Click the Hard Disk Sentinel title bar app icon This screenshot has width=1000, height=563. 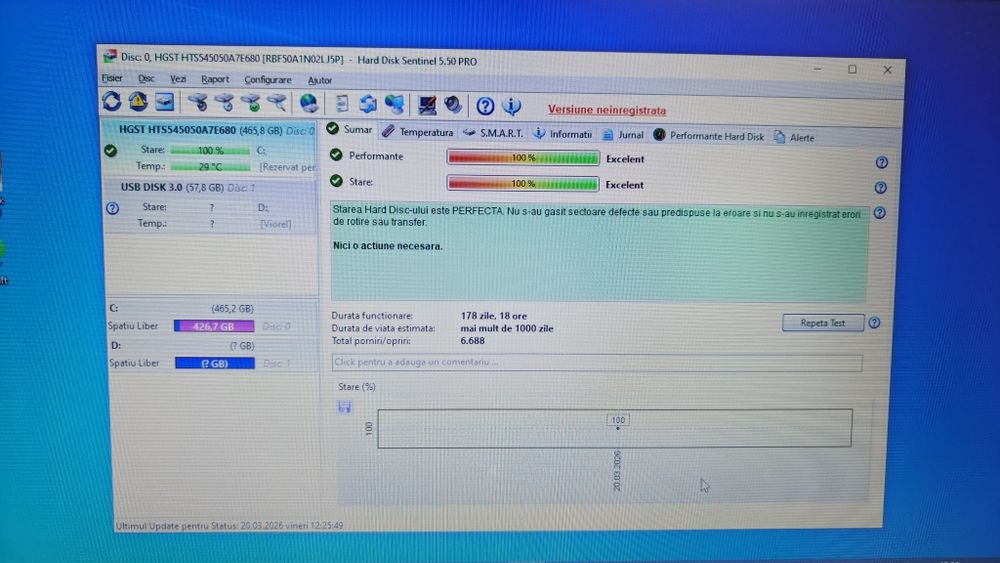click(x=110, y=55)
